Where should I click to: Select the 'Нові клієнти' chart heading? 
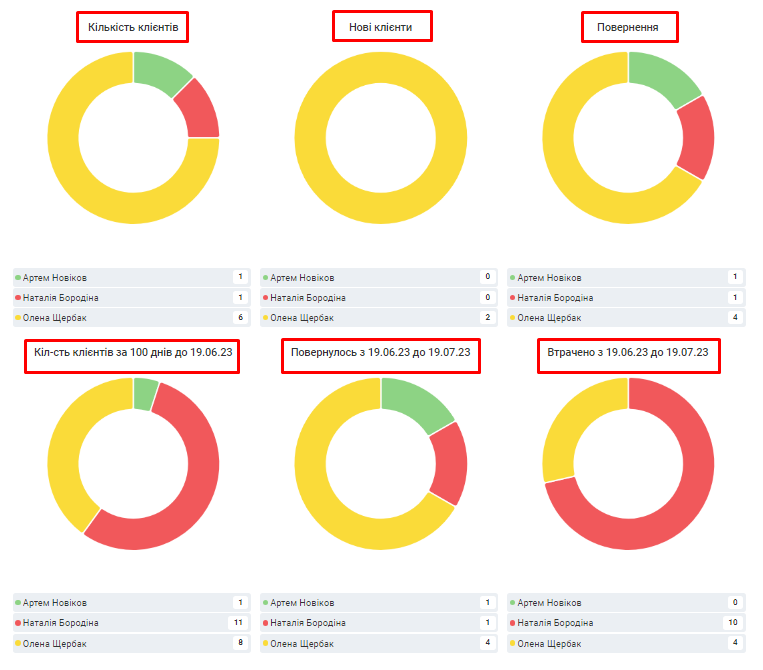coord(381,27)
